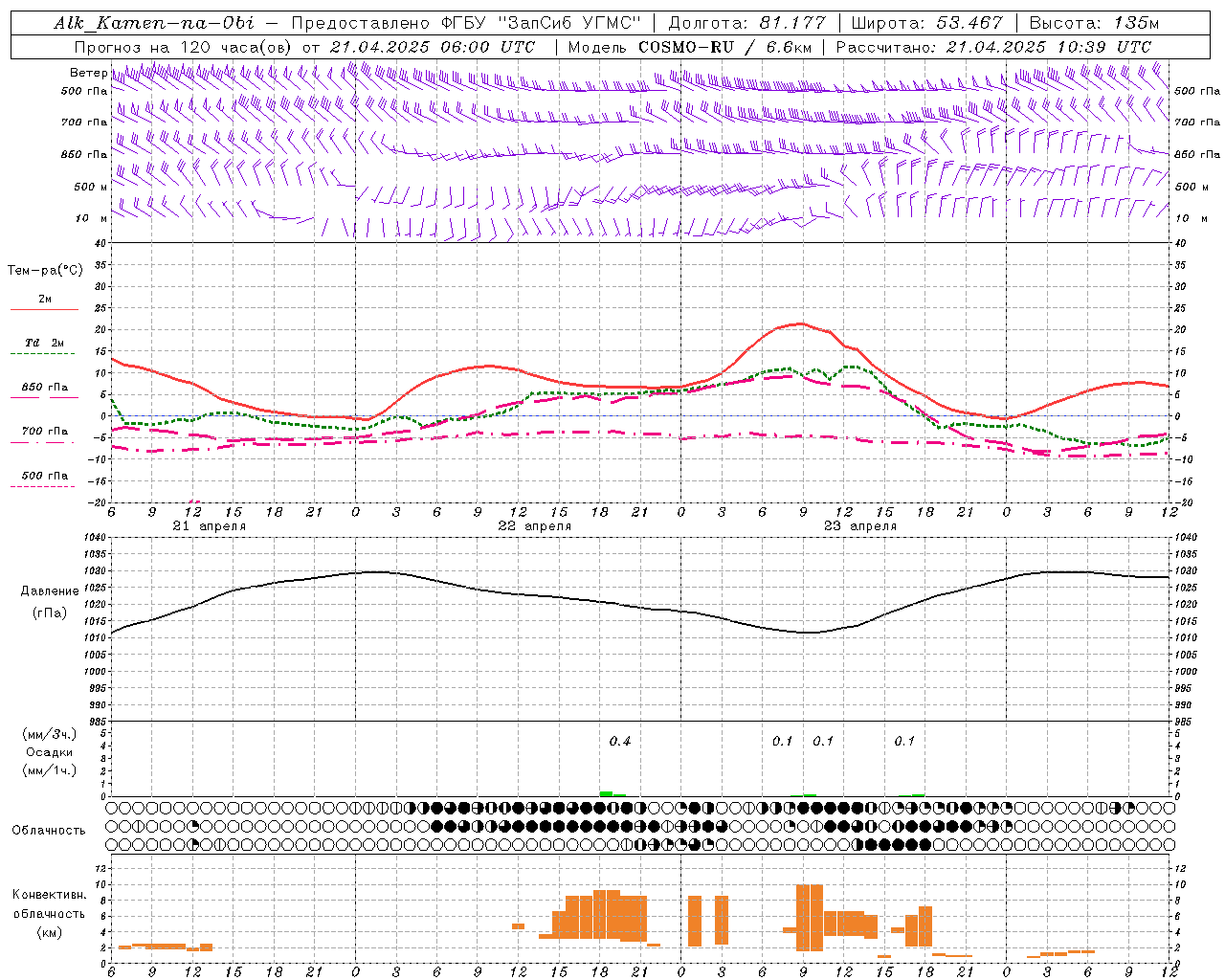The image size is (1225, 980).
Task: Click the '500 гПа' legend entry in temperature panel
Action: (x=45, y=476)
